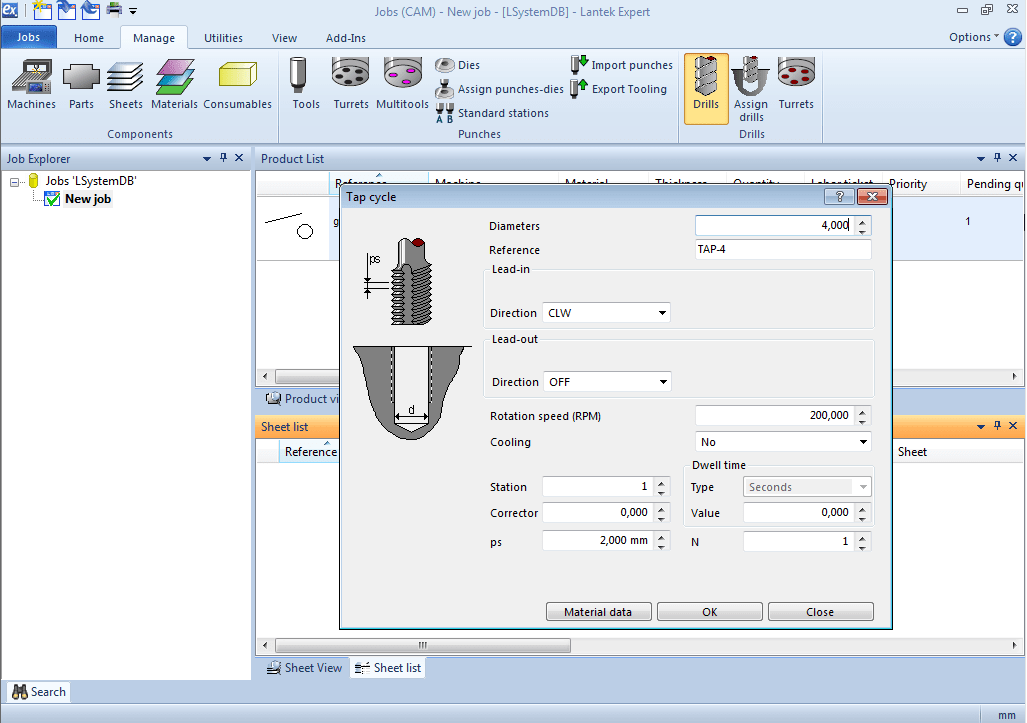The width and height of the screenshot is (1027, 723).
Task: Click the Rotation speed RPM field
Action: click(x=775, y=415)
